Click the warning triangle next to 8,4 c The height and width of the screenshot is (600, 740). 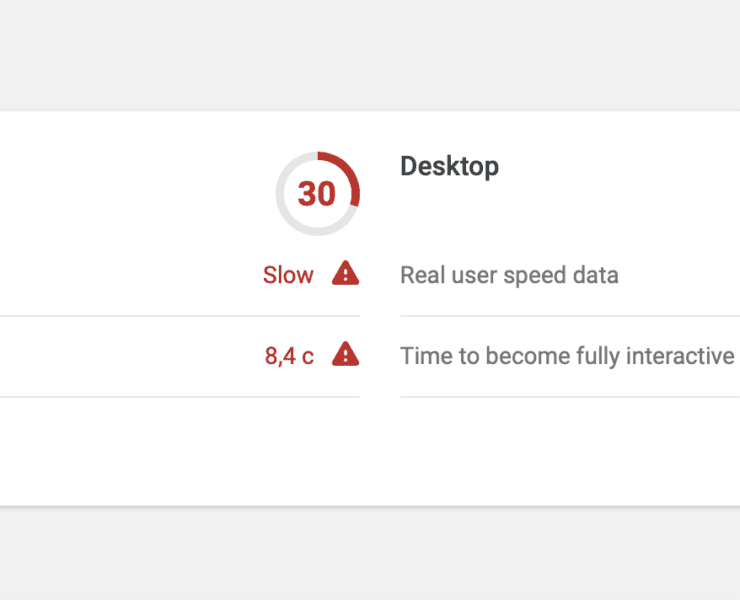pos(345,354)
